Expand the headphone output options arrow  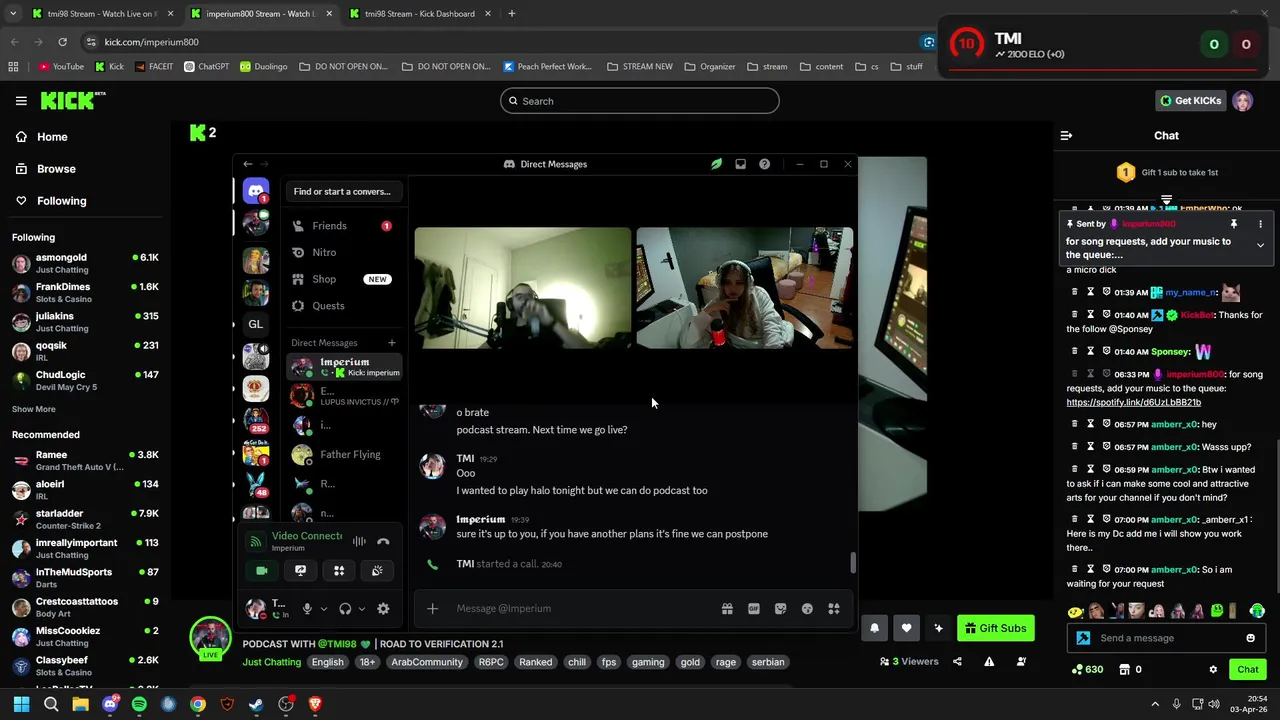[x=362, y=608]
